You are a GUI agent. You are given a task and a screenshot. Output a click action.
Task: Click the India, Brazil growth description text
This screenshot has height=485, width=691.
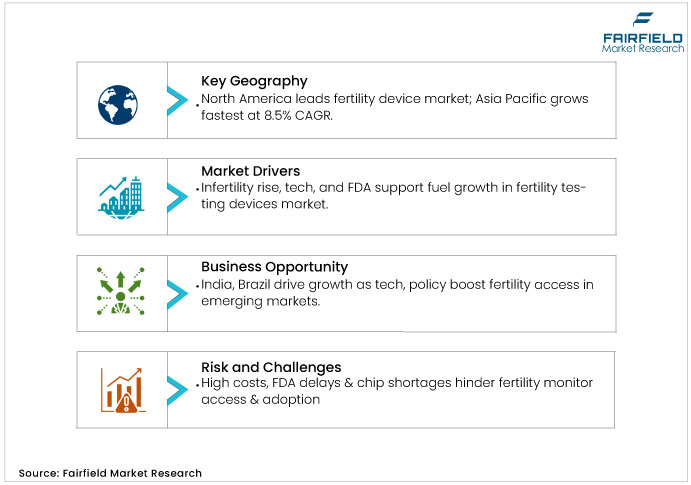point(397,292)
